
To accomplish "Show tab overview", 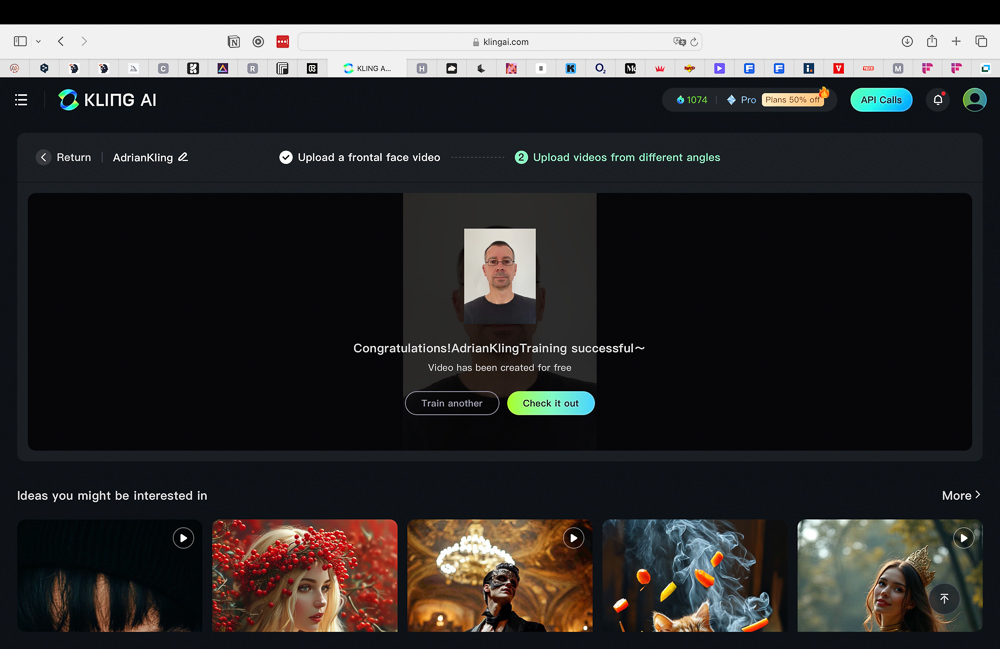I will tap(981, 41).
